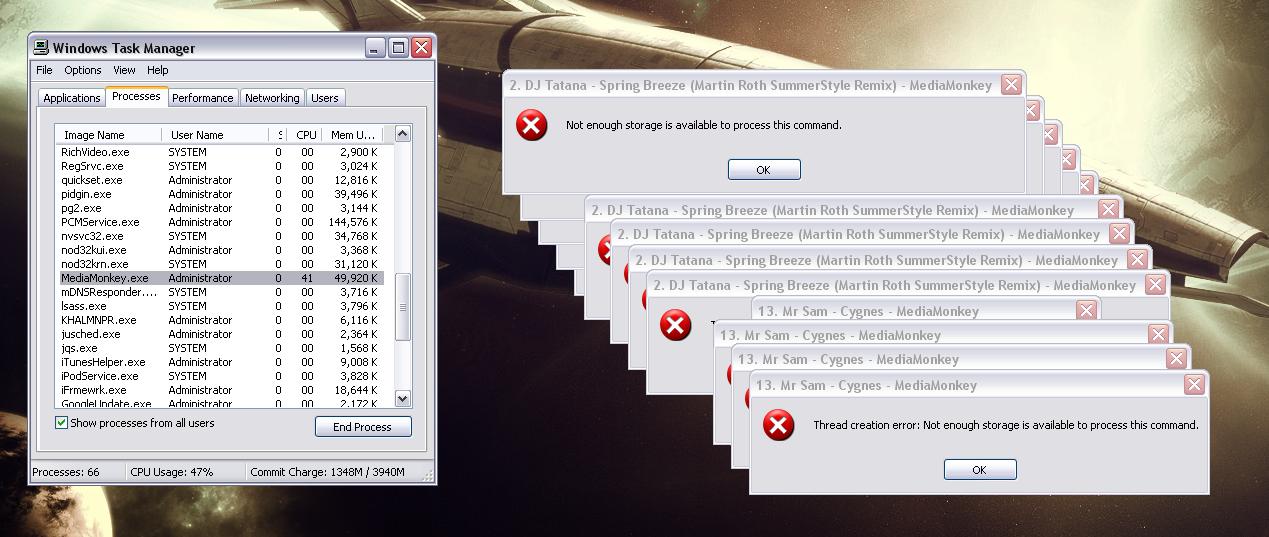Viewport: 1269px width, 537px height.
Task: Click the process list scroll up arrow
Action: (x=402, y=133)
